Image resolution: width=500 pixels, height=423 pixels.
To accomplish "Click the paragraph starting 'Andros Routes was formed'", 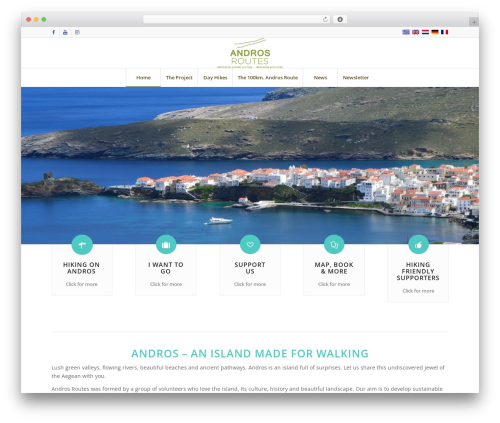I will (247, 389).
